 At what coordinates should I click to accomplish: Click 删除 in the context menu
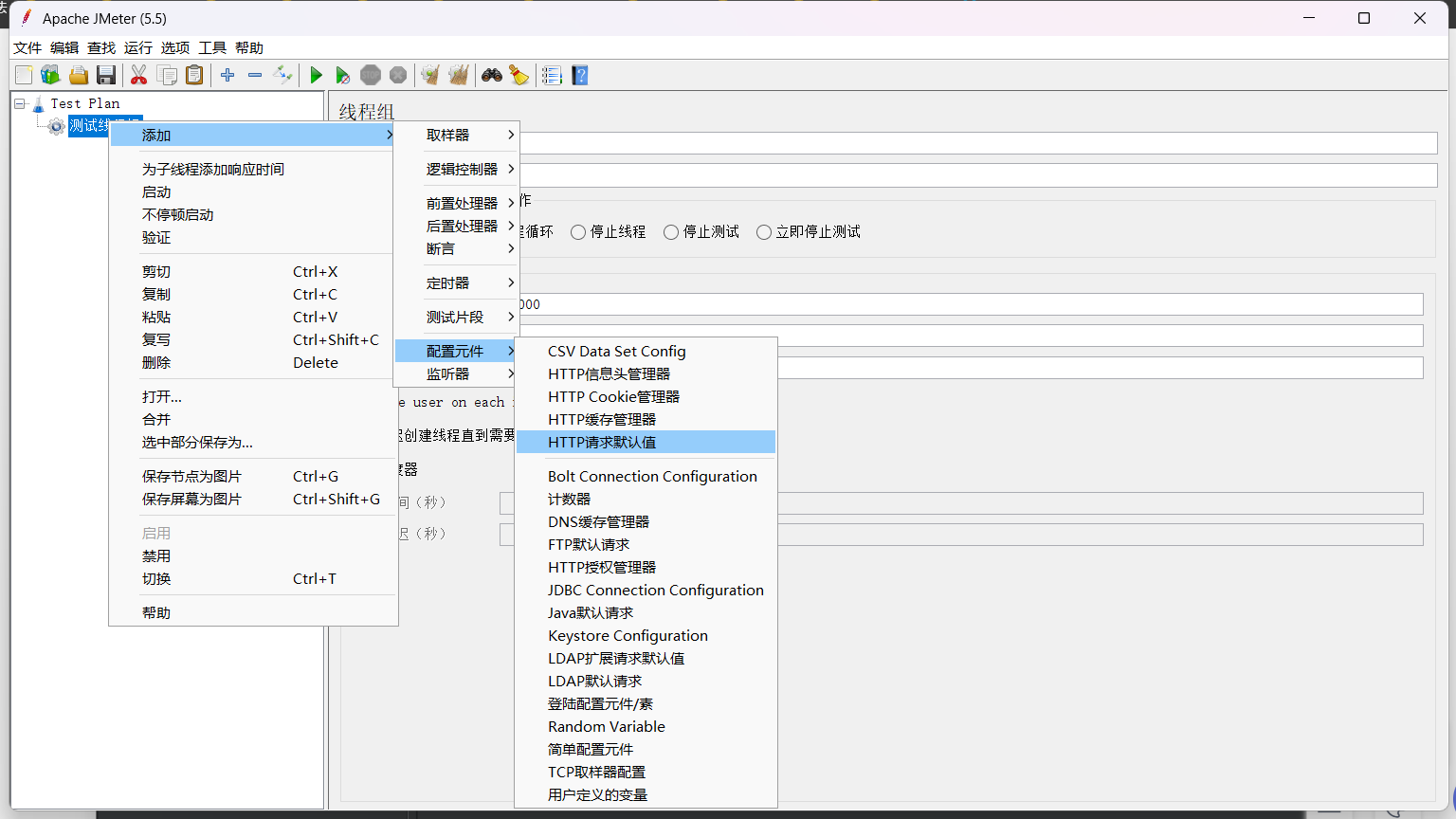point(253,363)
